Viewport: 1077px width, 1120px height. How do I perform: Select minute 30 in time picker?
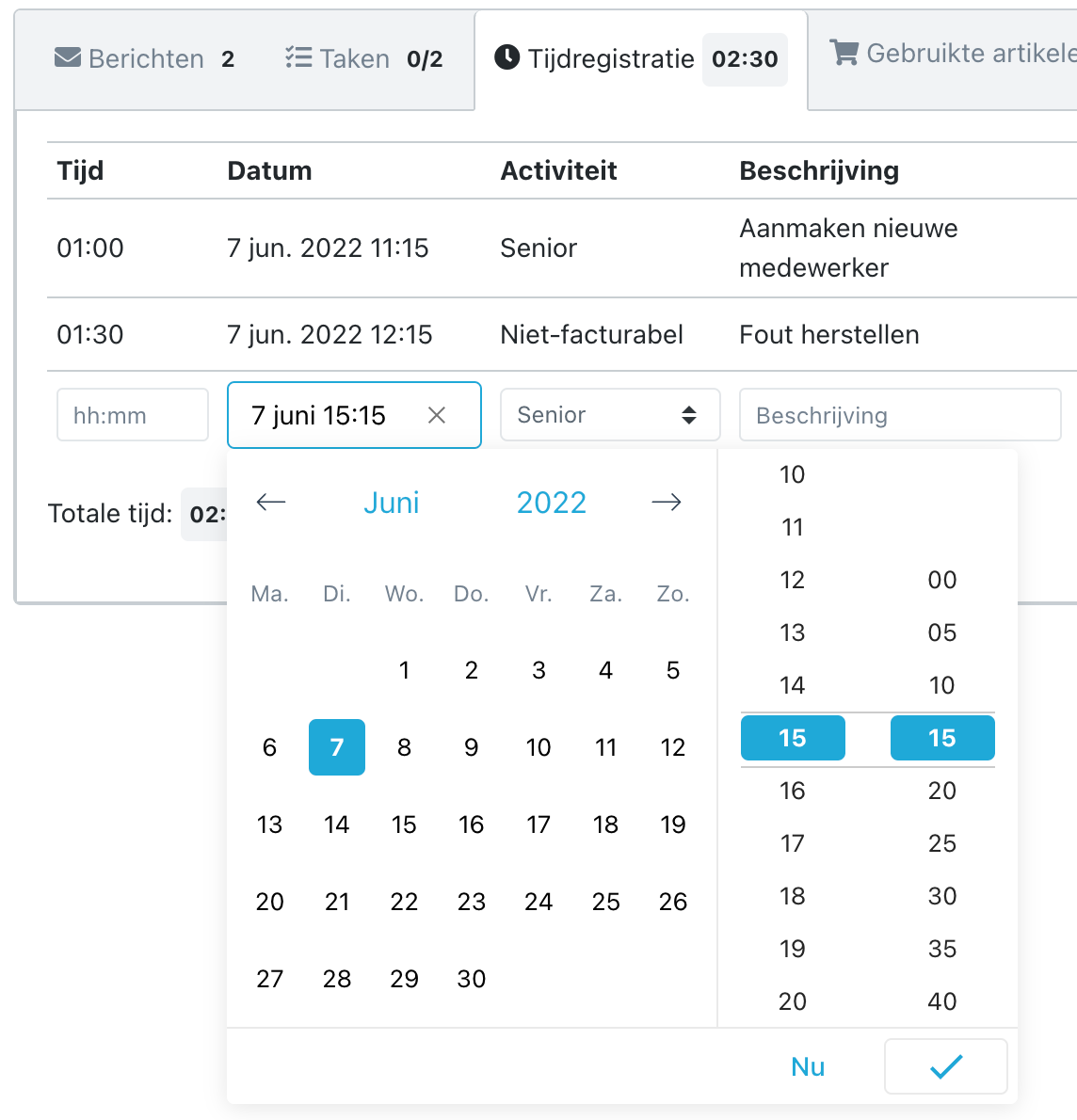click(x=942, y=896)
